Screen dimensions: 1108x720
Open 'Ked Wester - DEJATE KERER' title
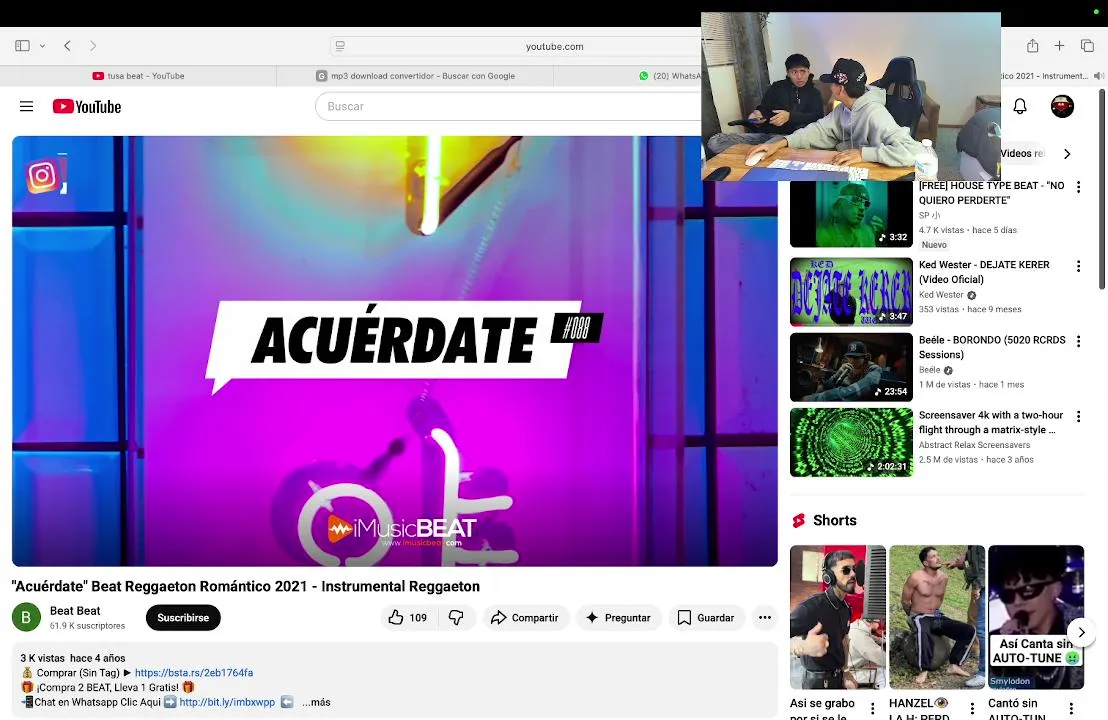coord(984,272)
